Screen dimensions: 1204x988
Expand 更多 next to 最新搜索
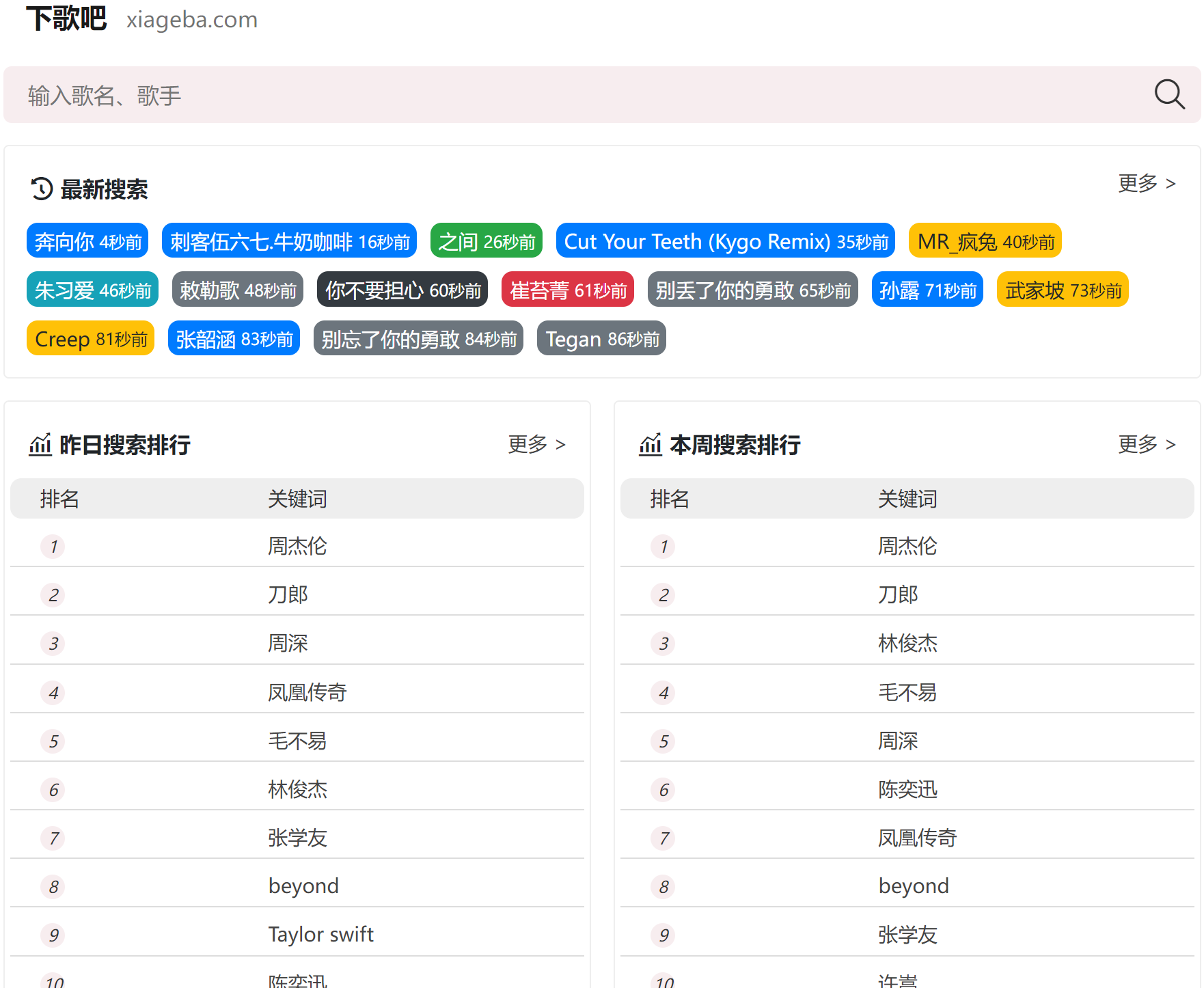pos(1147,184)
